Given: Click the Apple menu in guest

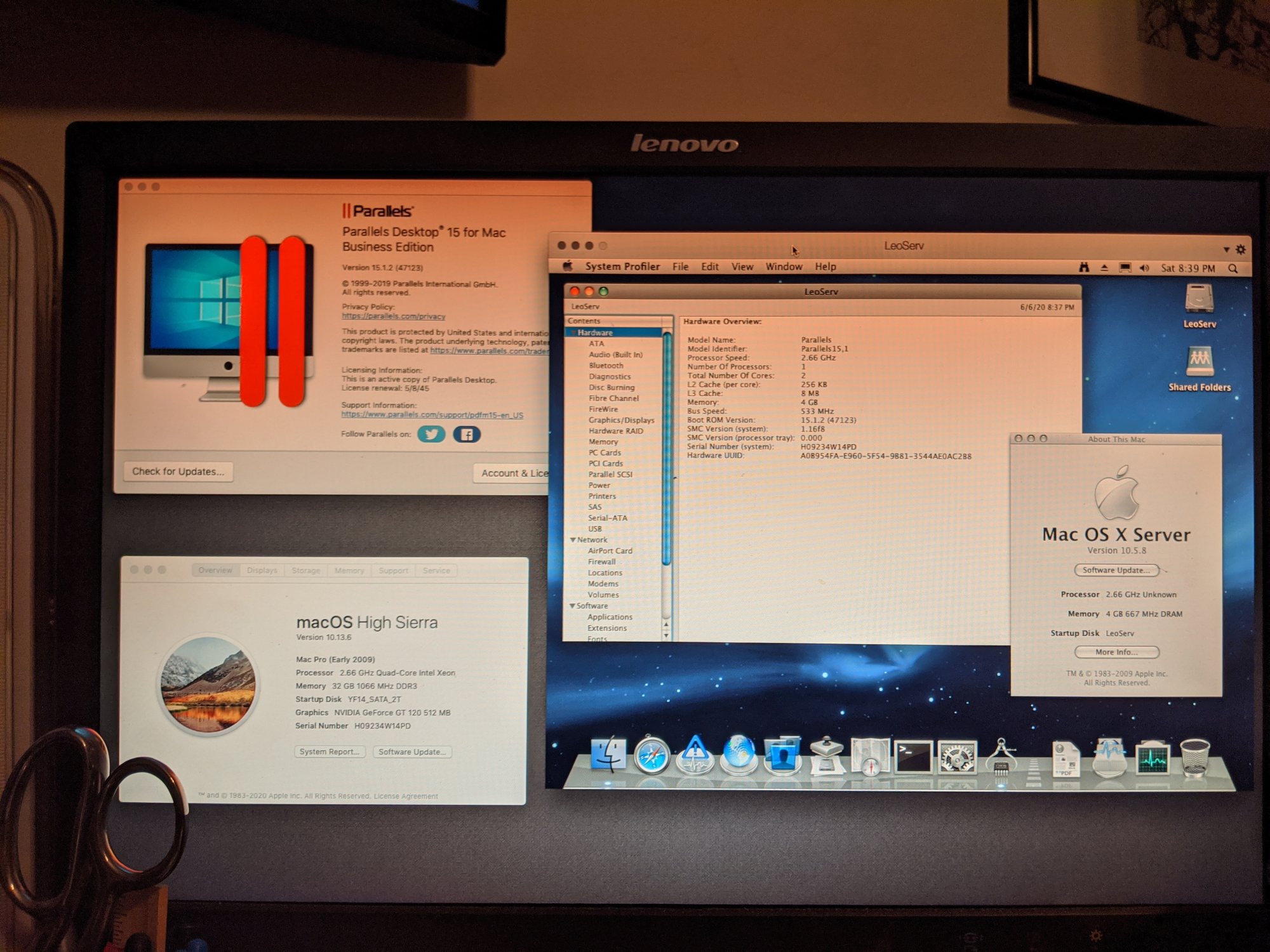Looking at the screenshot, I should [568, 267].
